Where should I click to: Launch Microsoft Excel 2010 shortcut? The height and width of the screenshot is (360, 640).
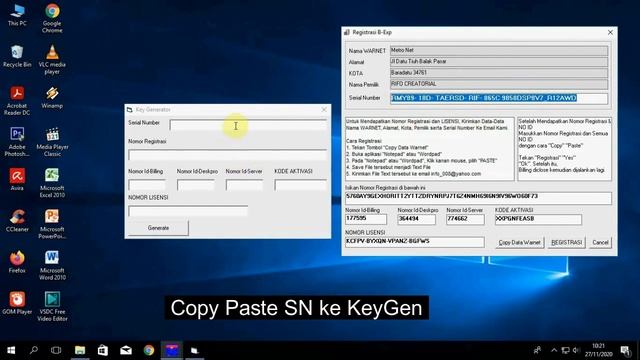point(52,183)
